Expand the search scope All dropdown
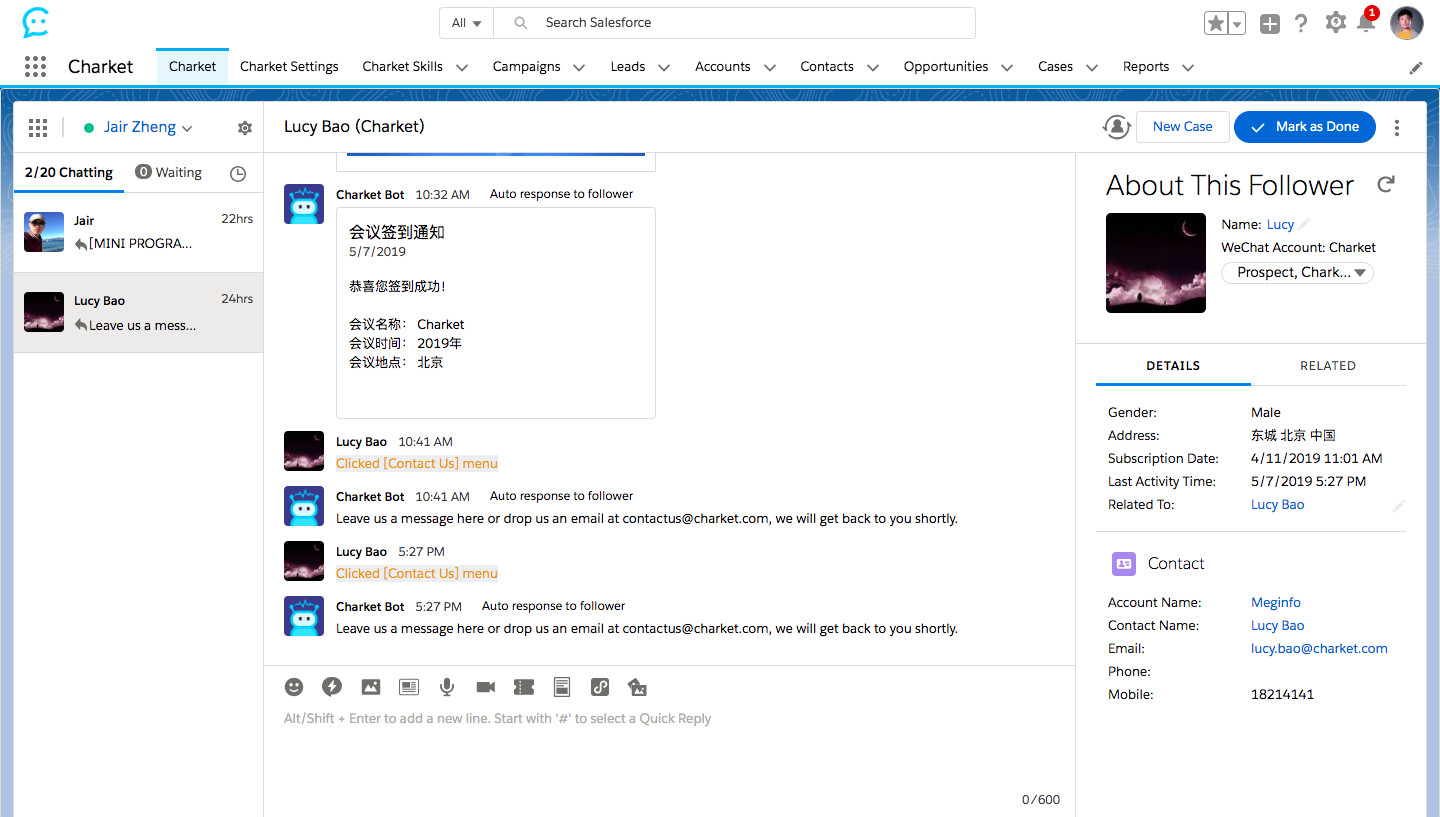 click(x=466, y=23)
